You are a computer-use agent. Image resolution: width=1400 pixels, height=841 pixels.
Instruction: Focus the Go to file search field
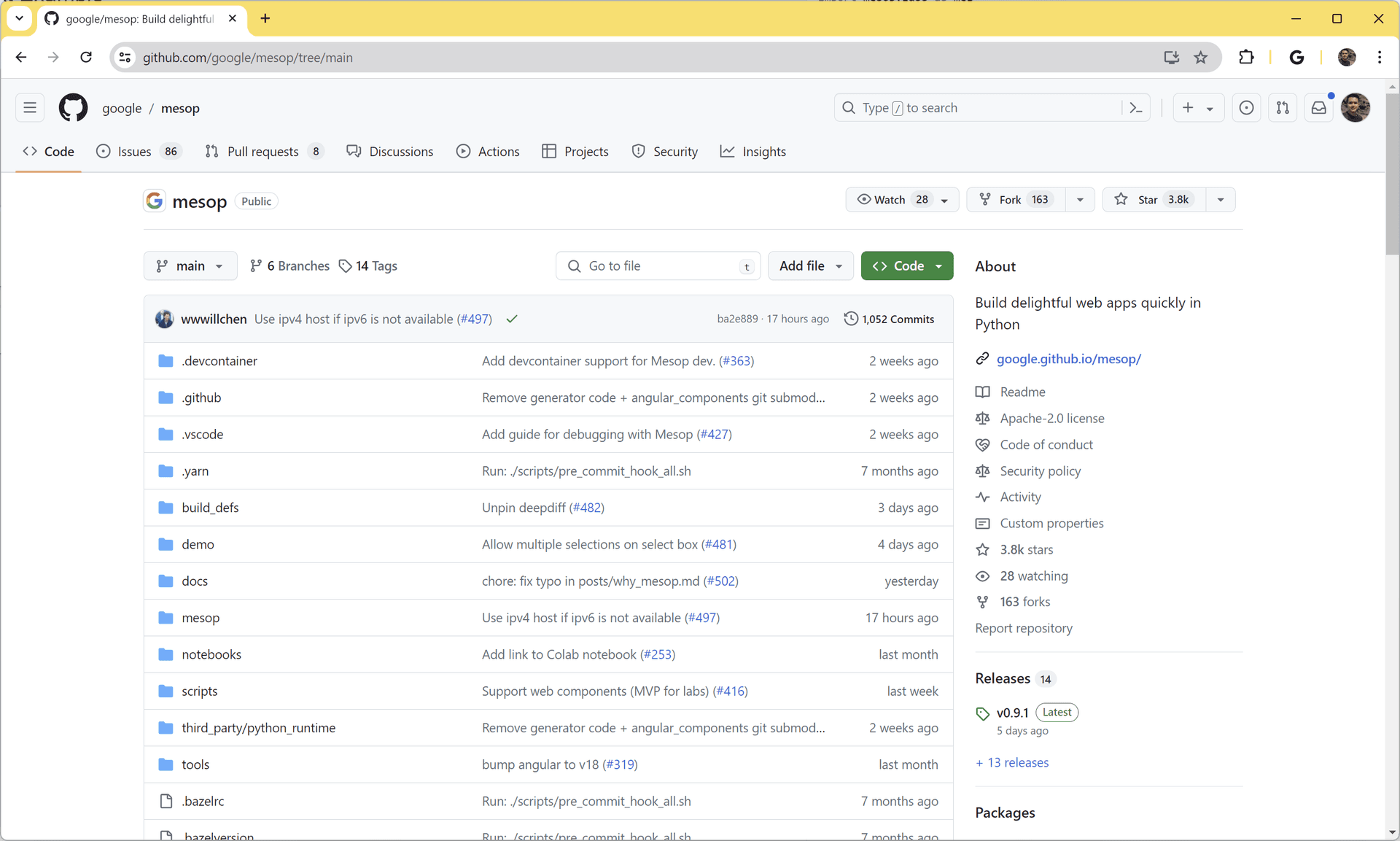click(658, 266)
